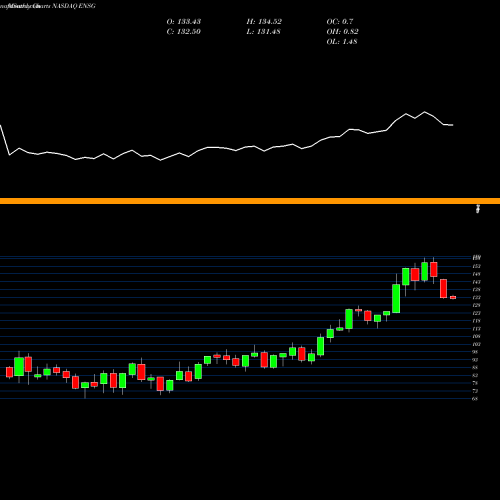
Task: Click the OH: 0.82 reading
Action: 342,32
